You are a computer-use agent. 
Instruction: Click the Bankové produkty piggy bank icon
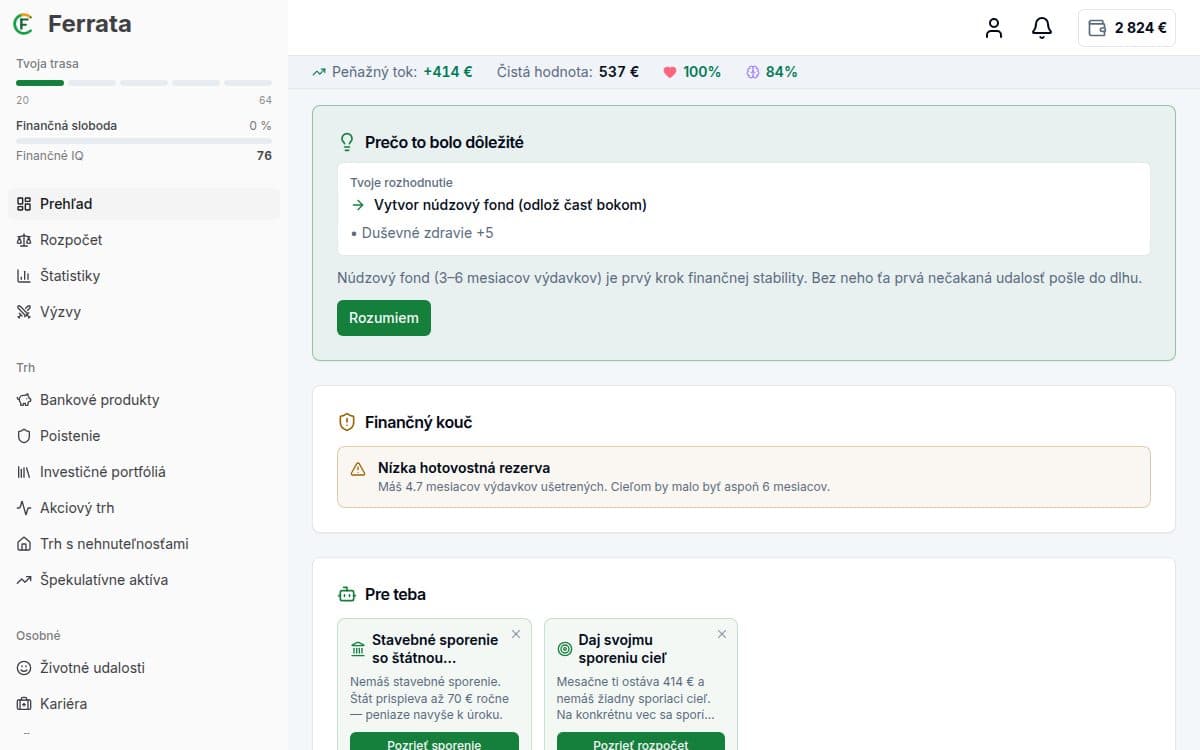[24, 400]
